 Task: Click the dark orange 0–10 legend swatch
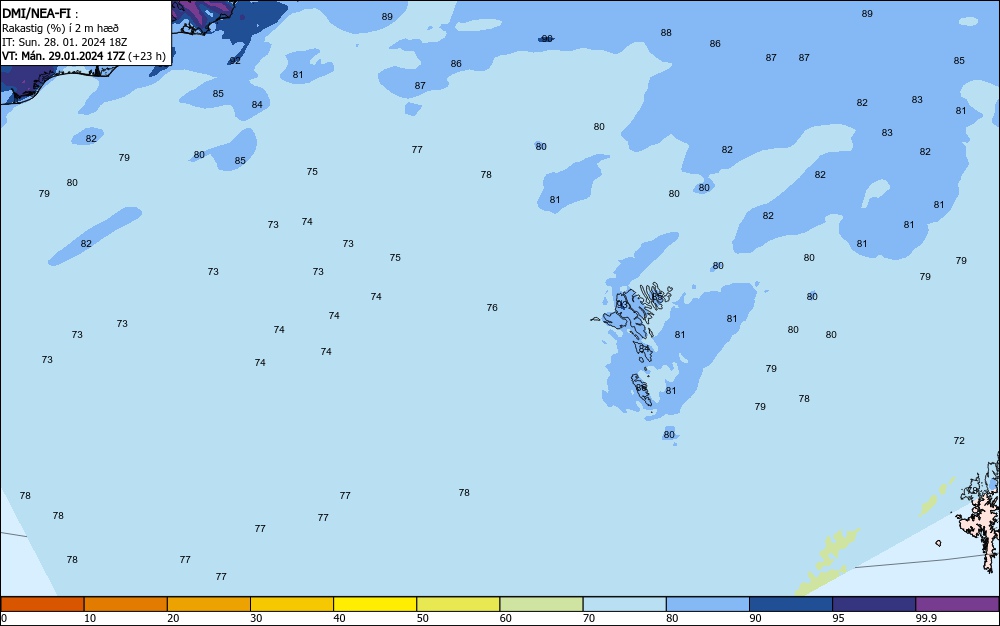point(42,604)
